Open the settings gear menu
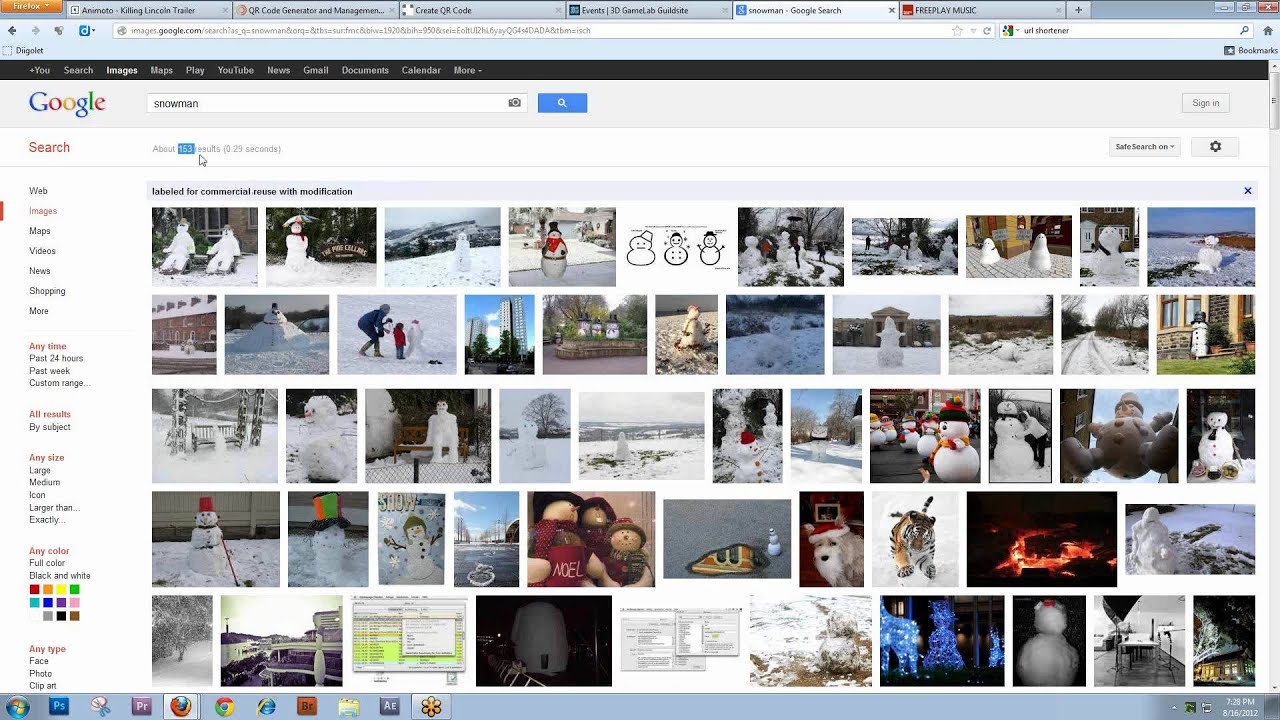This screenshot has height=720, width=1280. 1215,147
